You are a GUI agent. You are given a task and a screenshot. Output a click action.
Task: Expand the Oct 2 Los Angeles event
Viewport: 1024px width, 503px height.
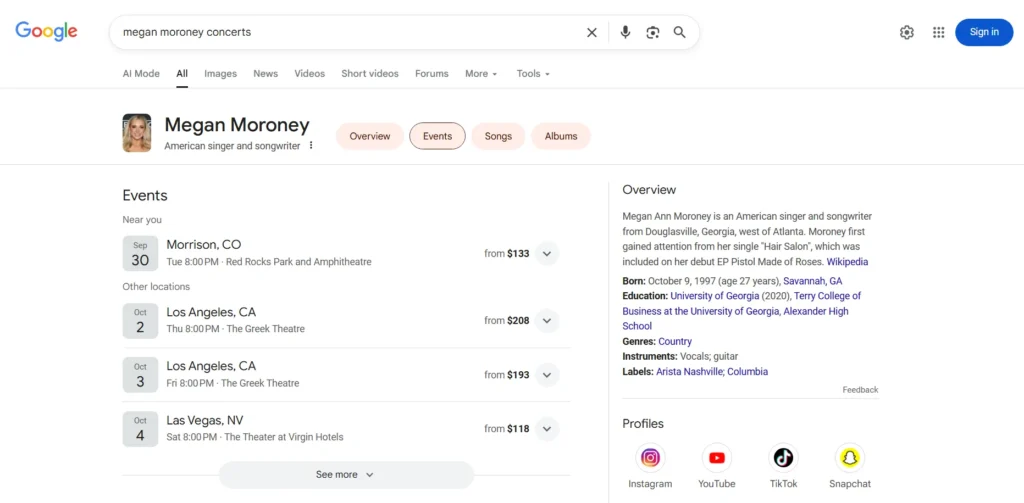click(x=547, y=321)
